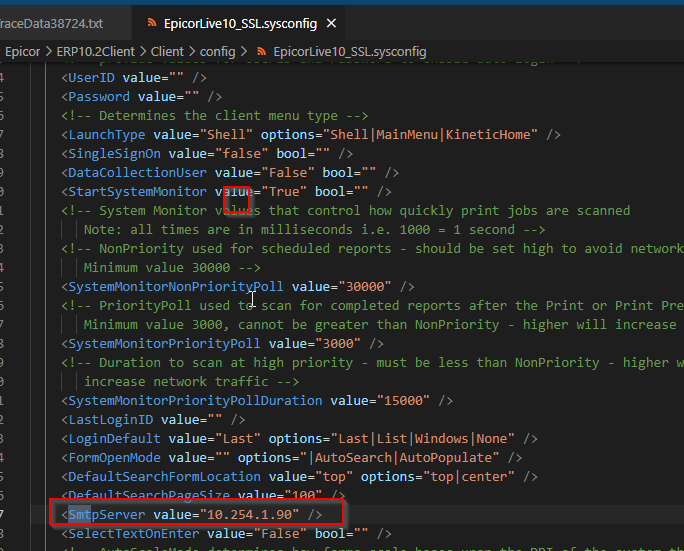This screenshot has width=684, height=551.
Task: Expand breadcrumb chevron after Epicor
Action: pyautogui.click(x=48, y=51)
